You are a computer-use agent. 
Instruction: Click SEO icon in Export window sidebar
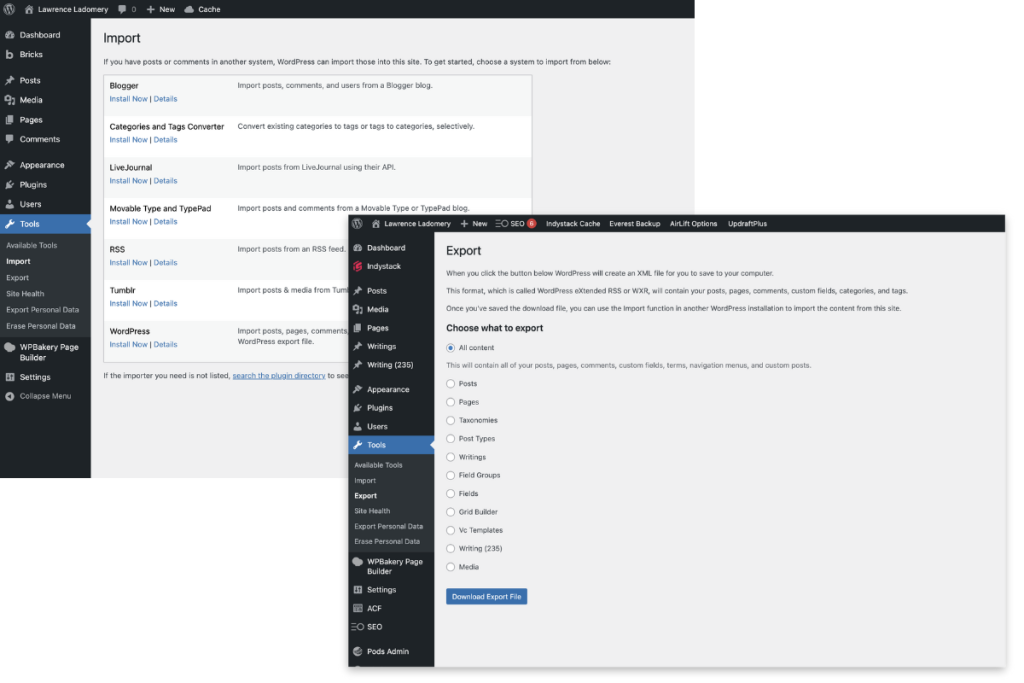358,626
